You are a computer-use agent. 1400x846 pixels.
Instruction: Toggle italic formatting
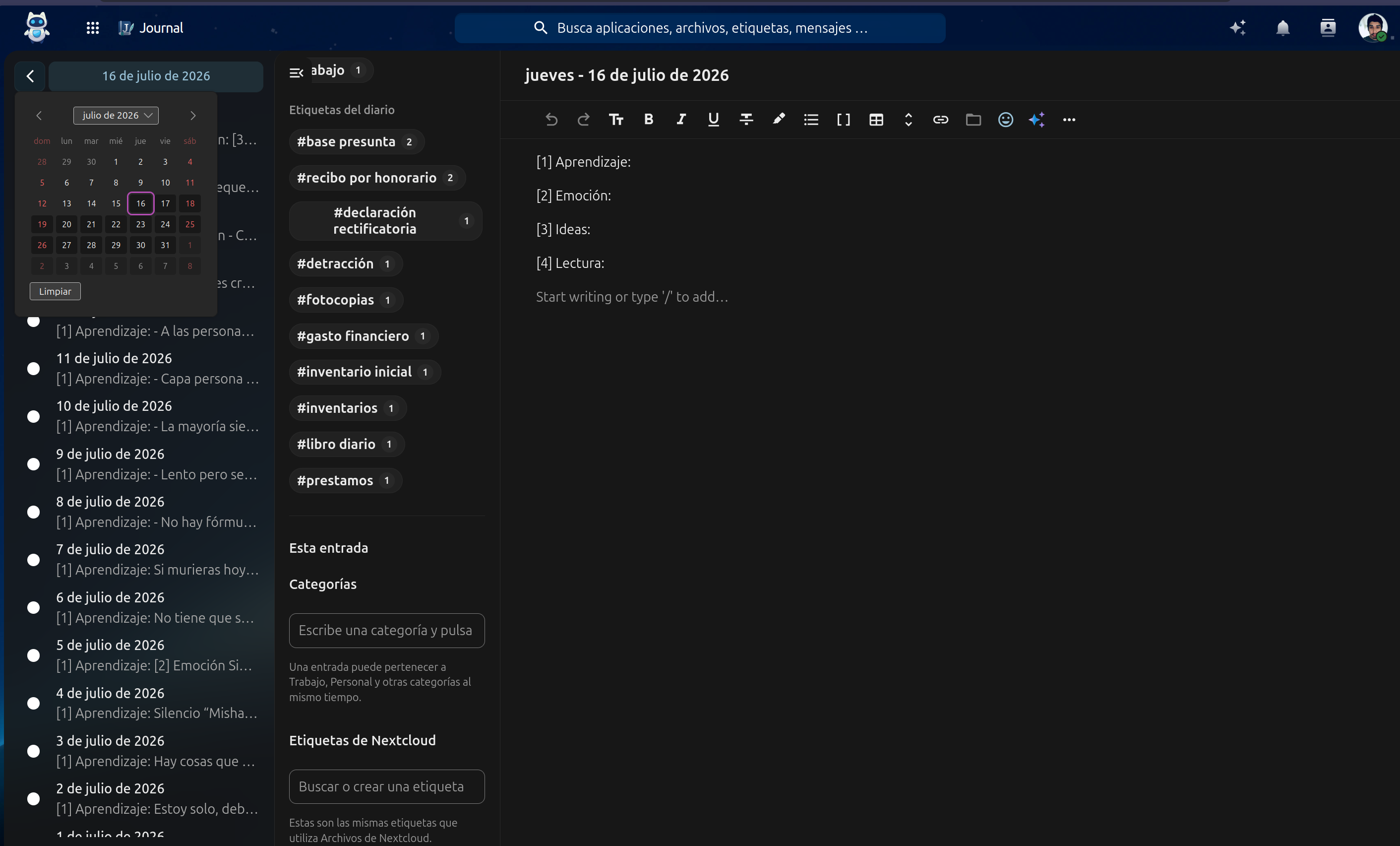pyautogui.click(x=681, y=120)
